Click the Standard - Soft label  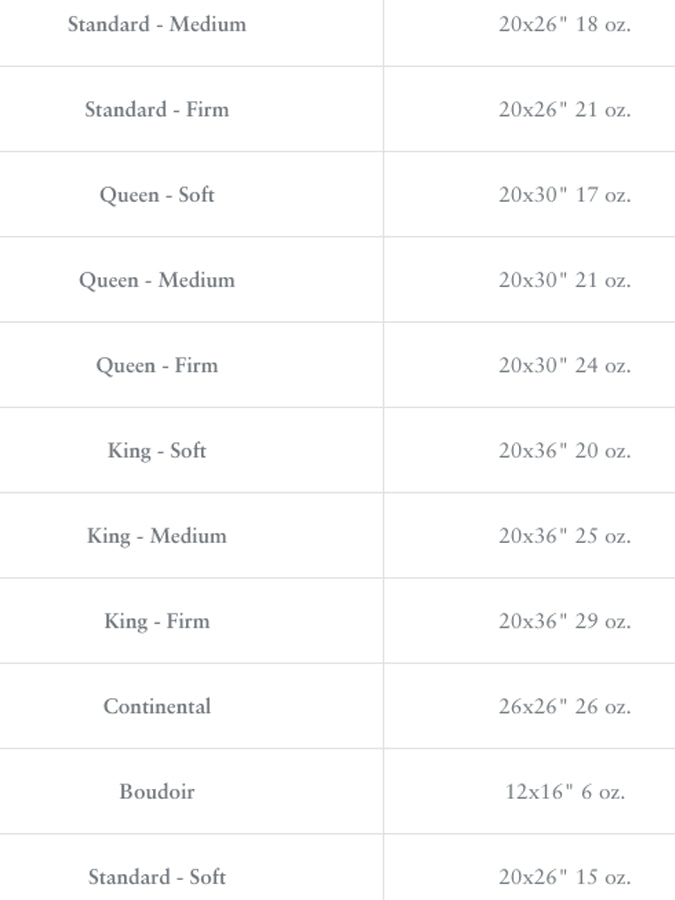pos(157,877)
